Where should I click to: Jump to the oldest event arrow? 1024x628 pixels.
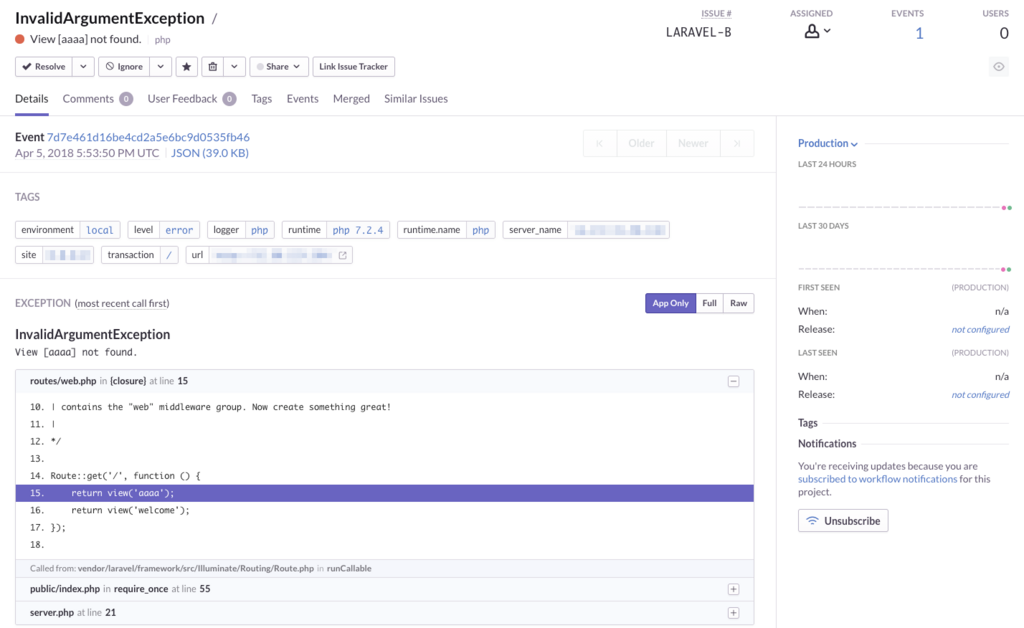[x=600, y=144]
